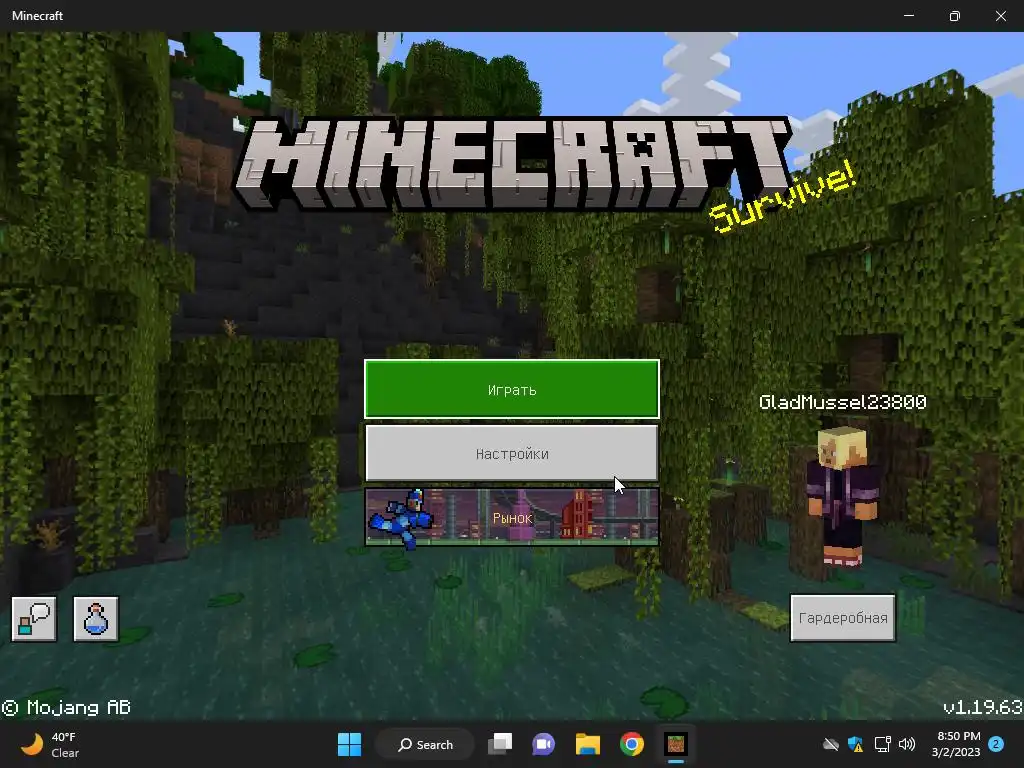Click the potion bottle icon
This screenshot has width=1024, height=768.
point(96,618)
